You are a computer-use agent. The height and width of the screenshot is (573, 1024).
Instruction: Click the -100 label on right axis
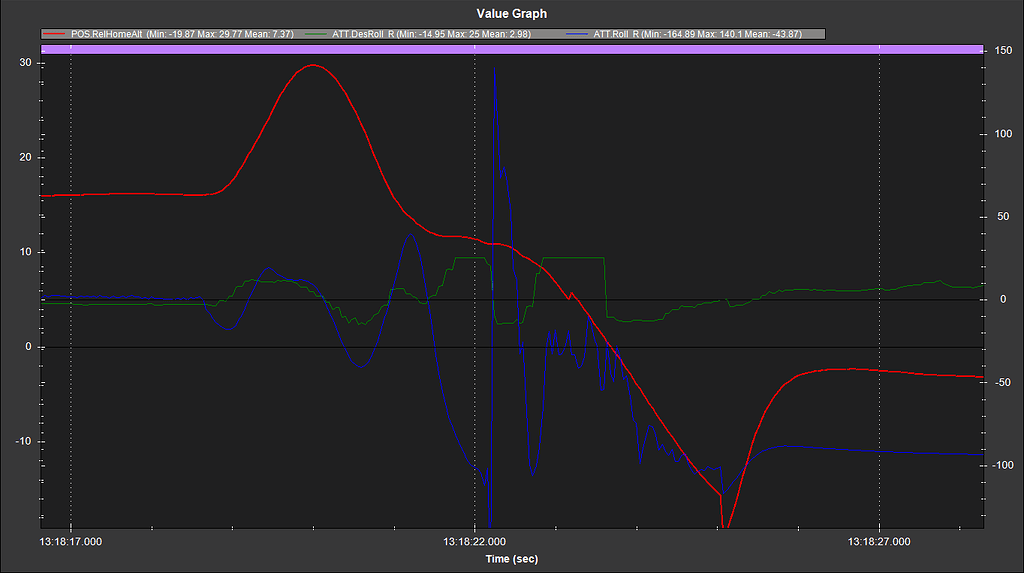click(1001, 466)
